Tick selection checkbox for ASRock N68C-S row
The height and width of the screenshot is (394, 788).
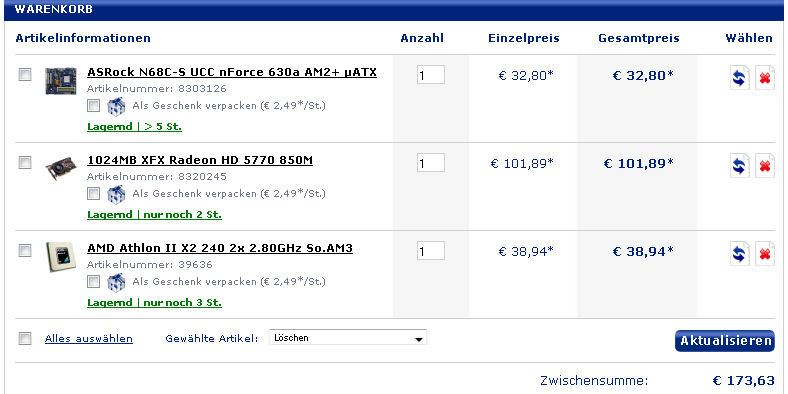[x=25, y=75]
